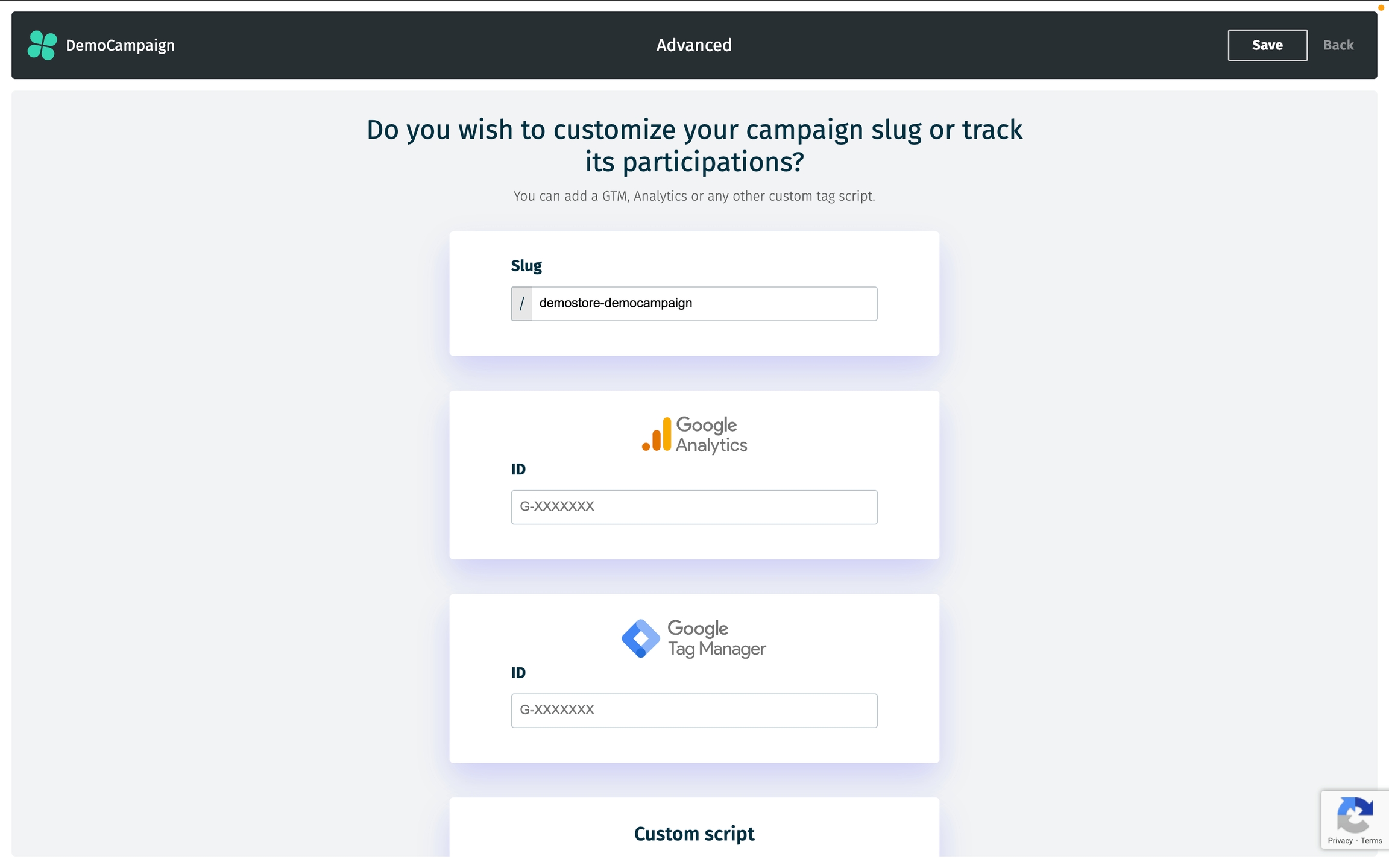Viewport: 1389px width, 868px height.
Task: Click the Custom script section heading
Action: coord(694,834)
